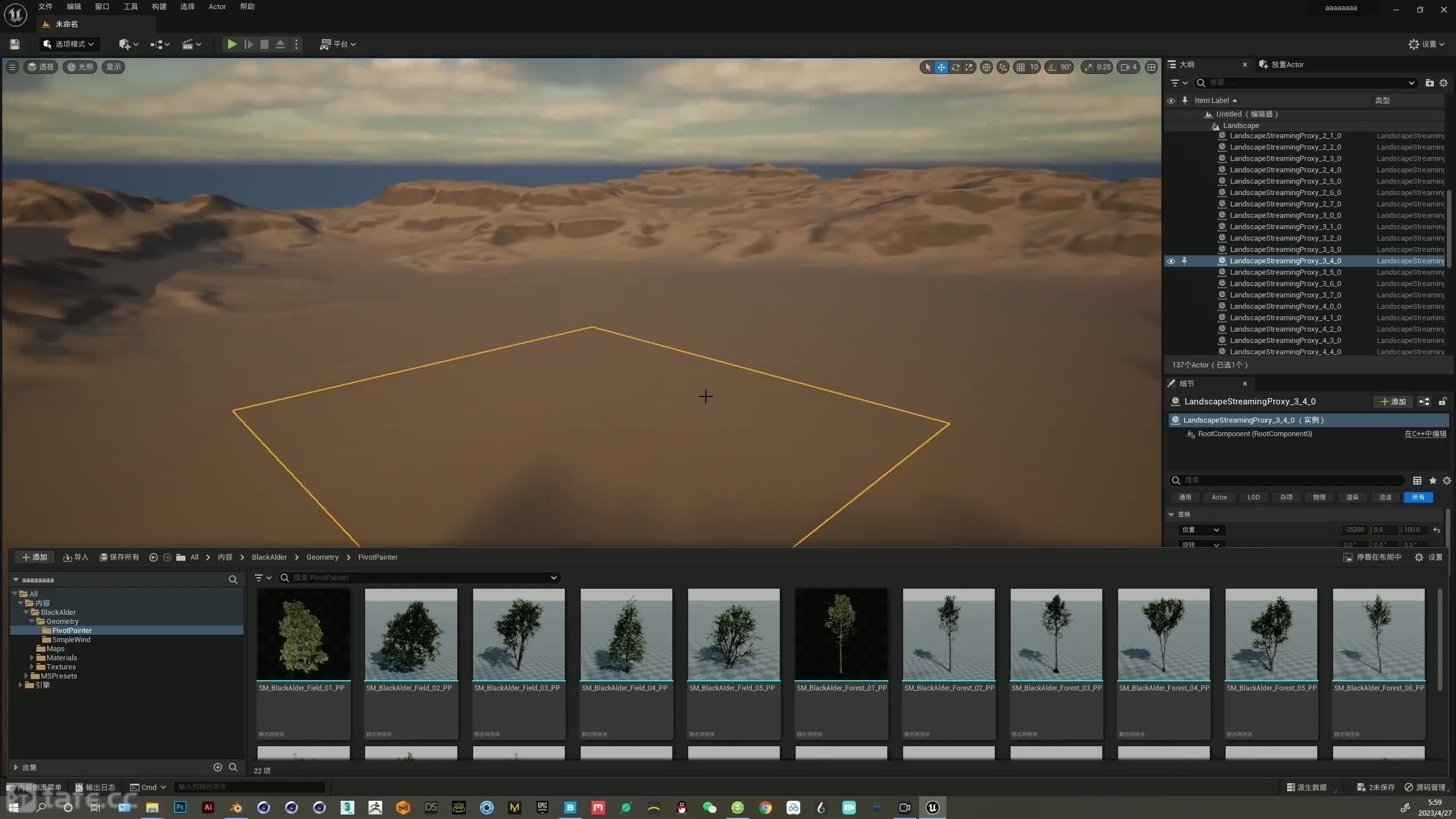Select SimpleWind folder in content tree
The width and height of the screenshot is (1456, 819).
[x=71, y=640]
